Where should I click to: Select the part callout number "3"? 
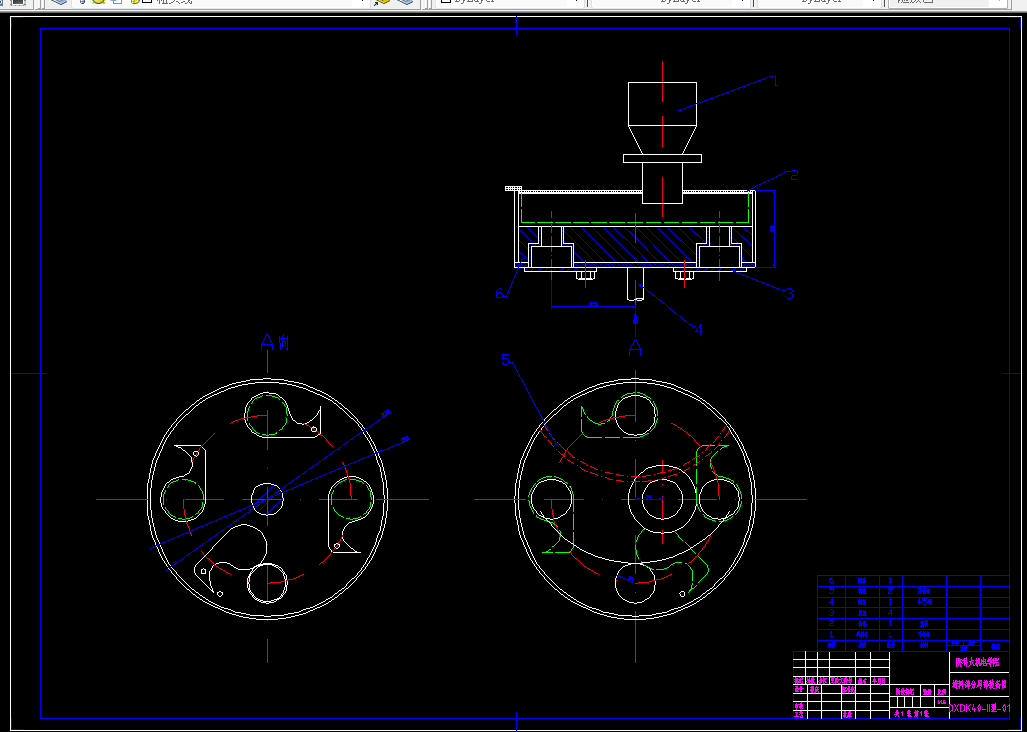click(789, 294)
